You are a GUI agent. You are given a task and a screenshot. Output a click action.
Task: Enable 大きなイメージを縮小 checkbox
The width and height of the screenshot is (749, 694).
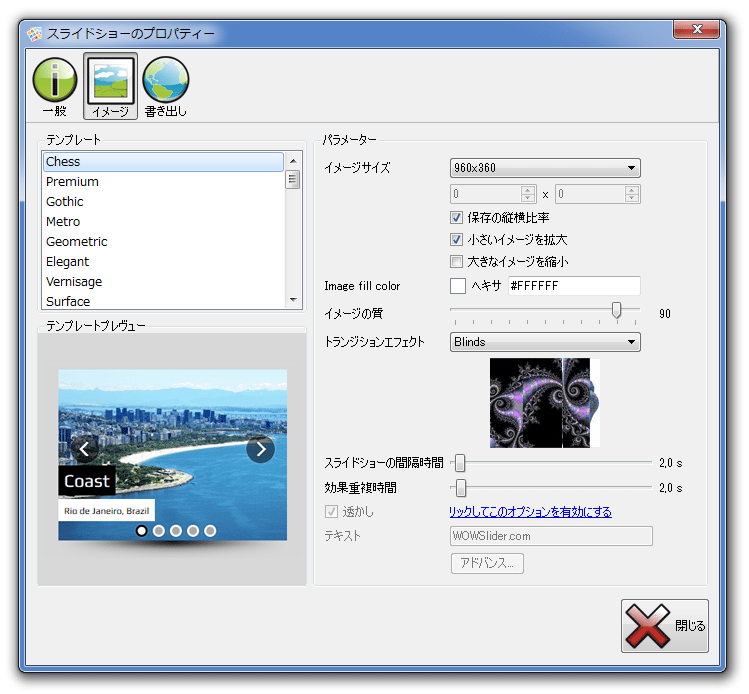456,261
